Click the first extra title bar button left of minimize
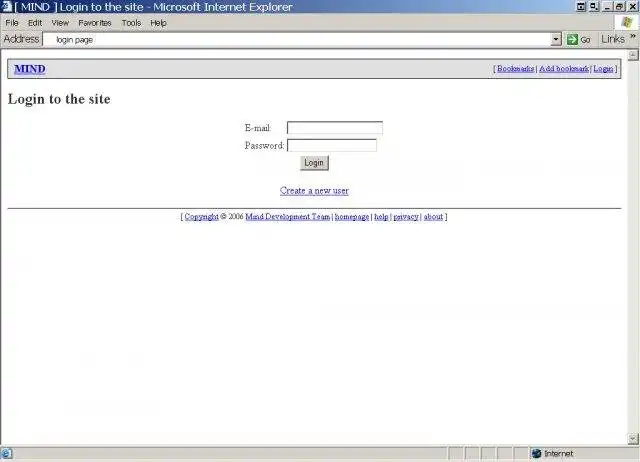Viewport: 640px width, 462px height. point(581,7)
